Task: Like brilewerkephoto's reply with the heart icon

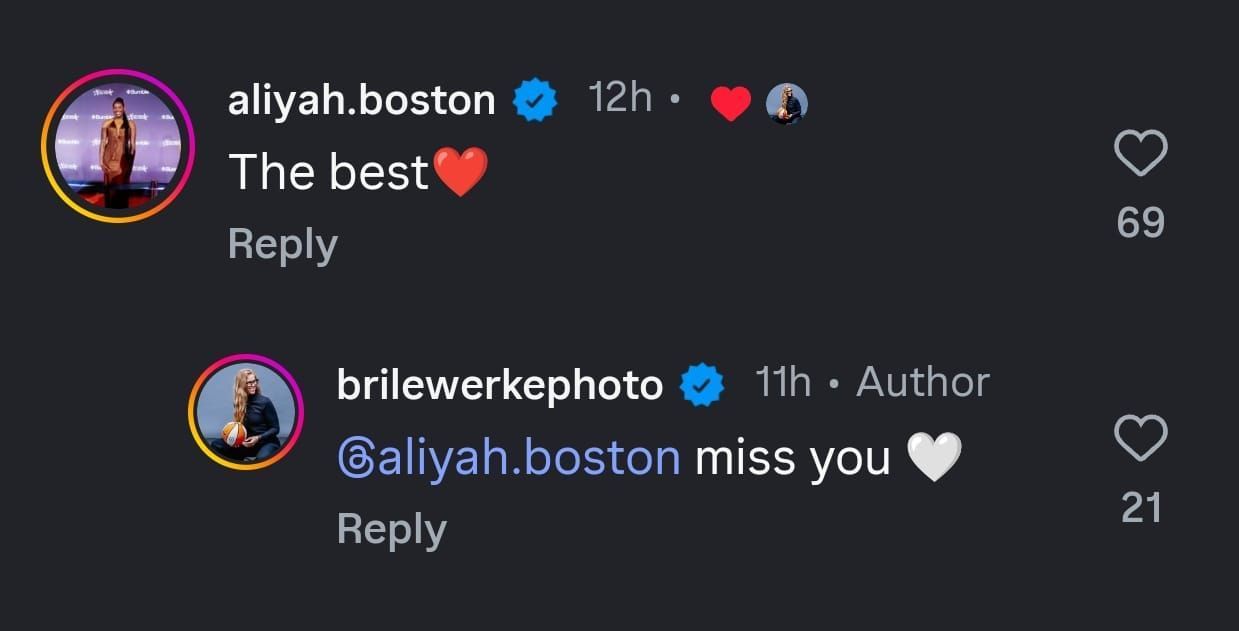Action: (1140, 440)
